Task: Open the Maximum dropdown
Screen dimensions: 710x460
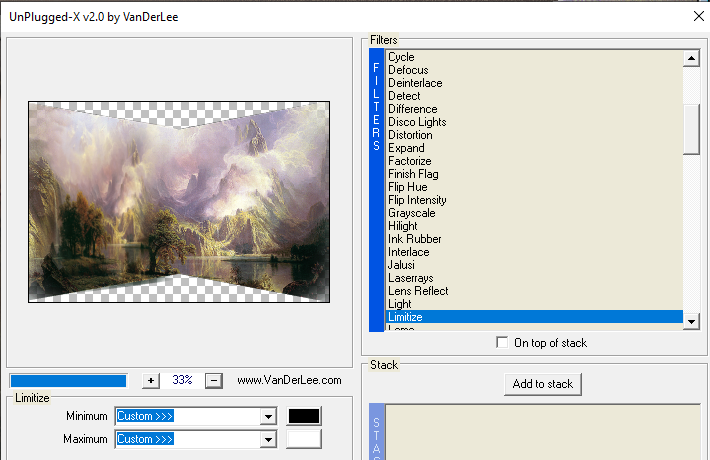Action: (268, 439)
